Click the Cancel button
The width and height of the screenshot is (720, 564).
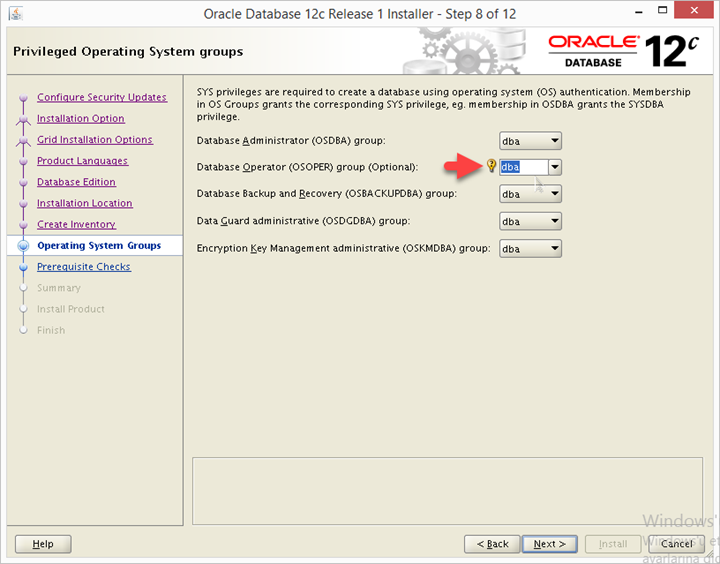676,544
